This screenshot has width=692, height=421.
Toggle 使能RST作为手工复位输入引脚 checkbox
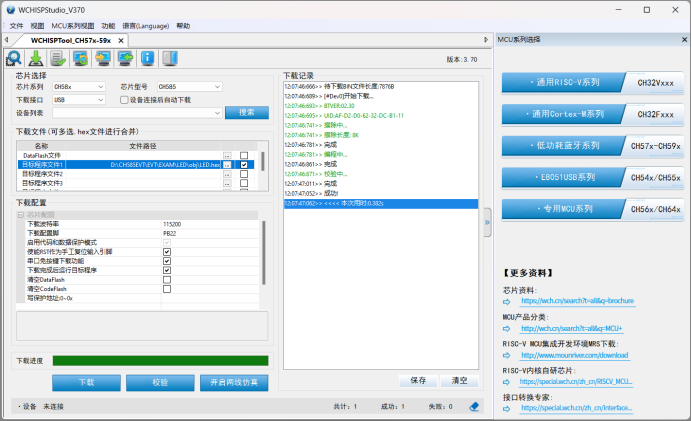[x=167, y=252]
